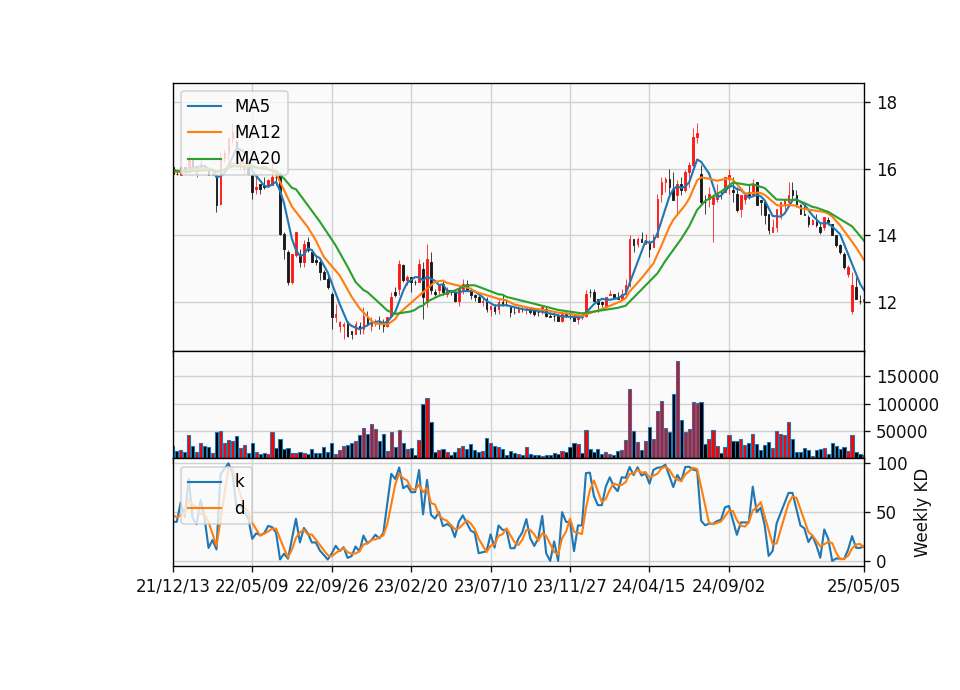Screen dimensions: 960x690
Task: Click the 50 tick on KD axis
Action: click(x=887, y=512)
